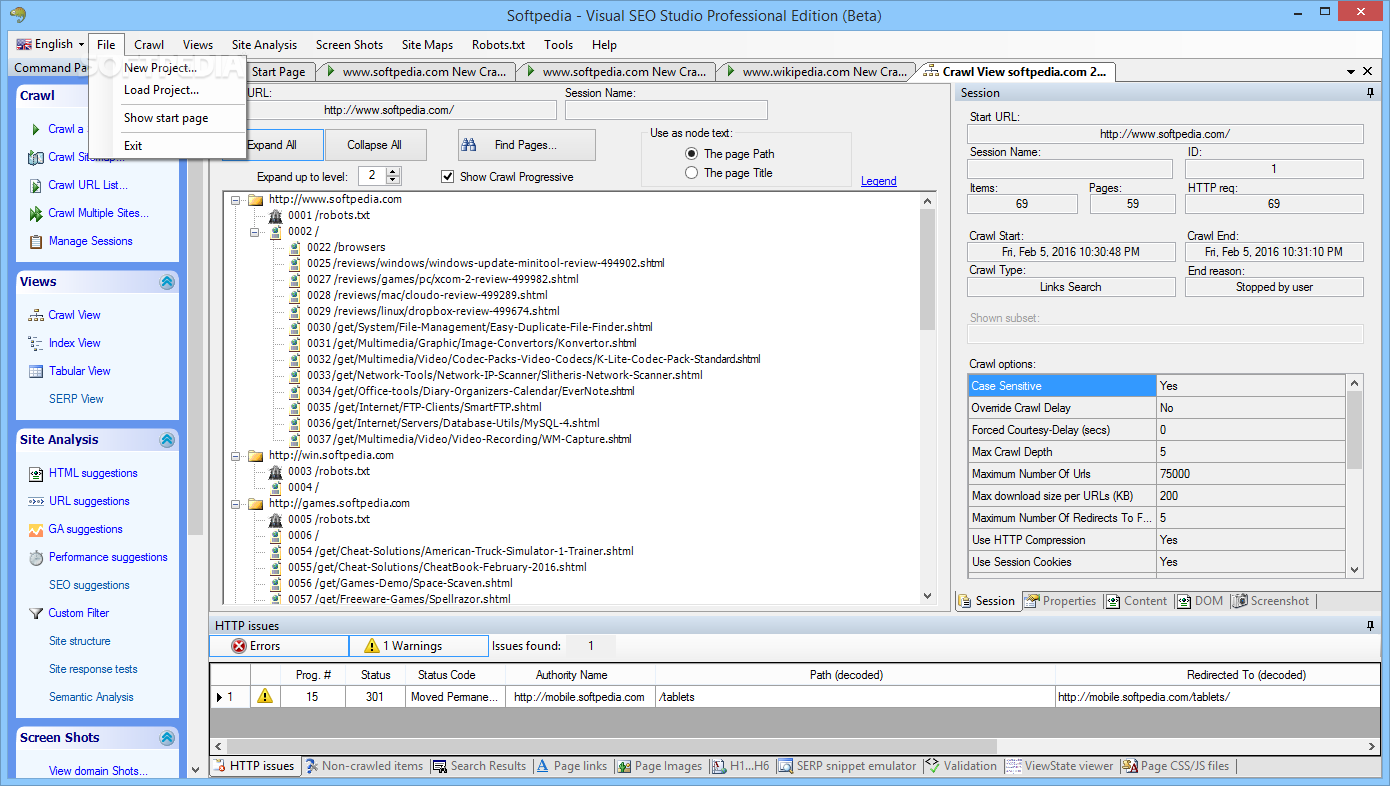Click the Screenshot tab icon

[1241, 601]
